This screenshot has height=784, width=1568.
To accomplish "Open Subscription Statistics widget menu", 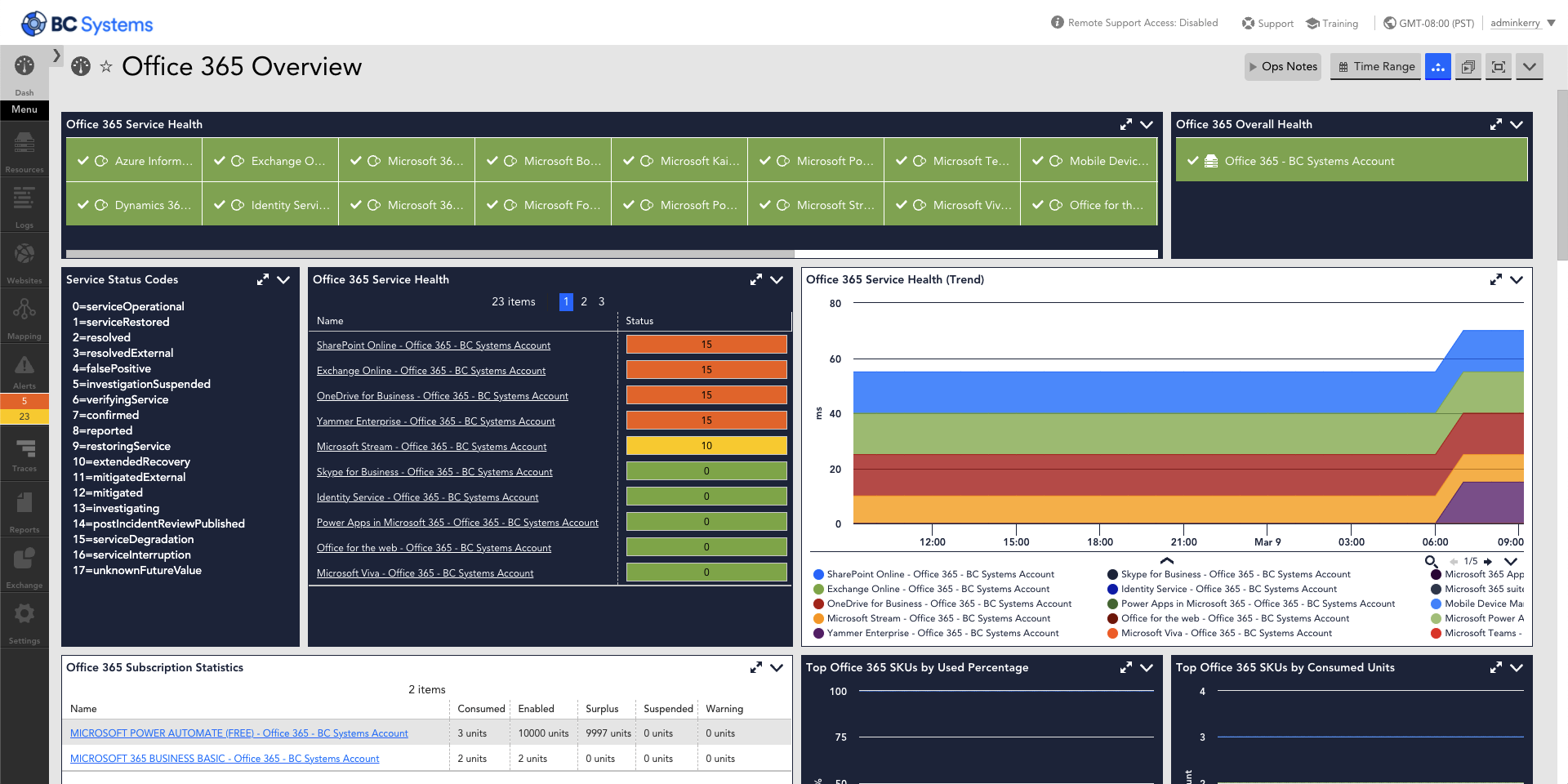I will click(x=777, y=667).
